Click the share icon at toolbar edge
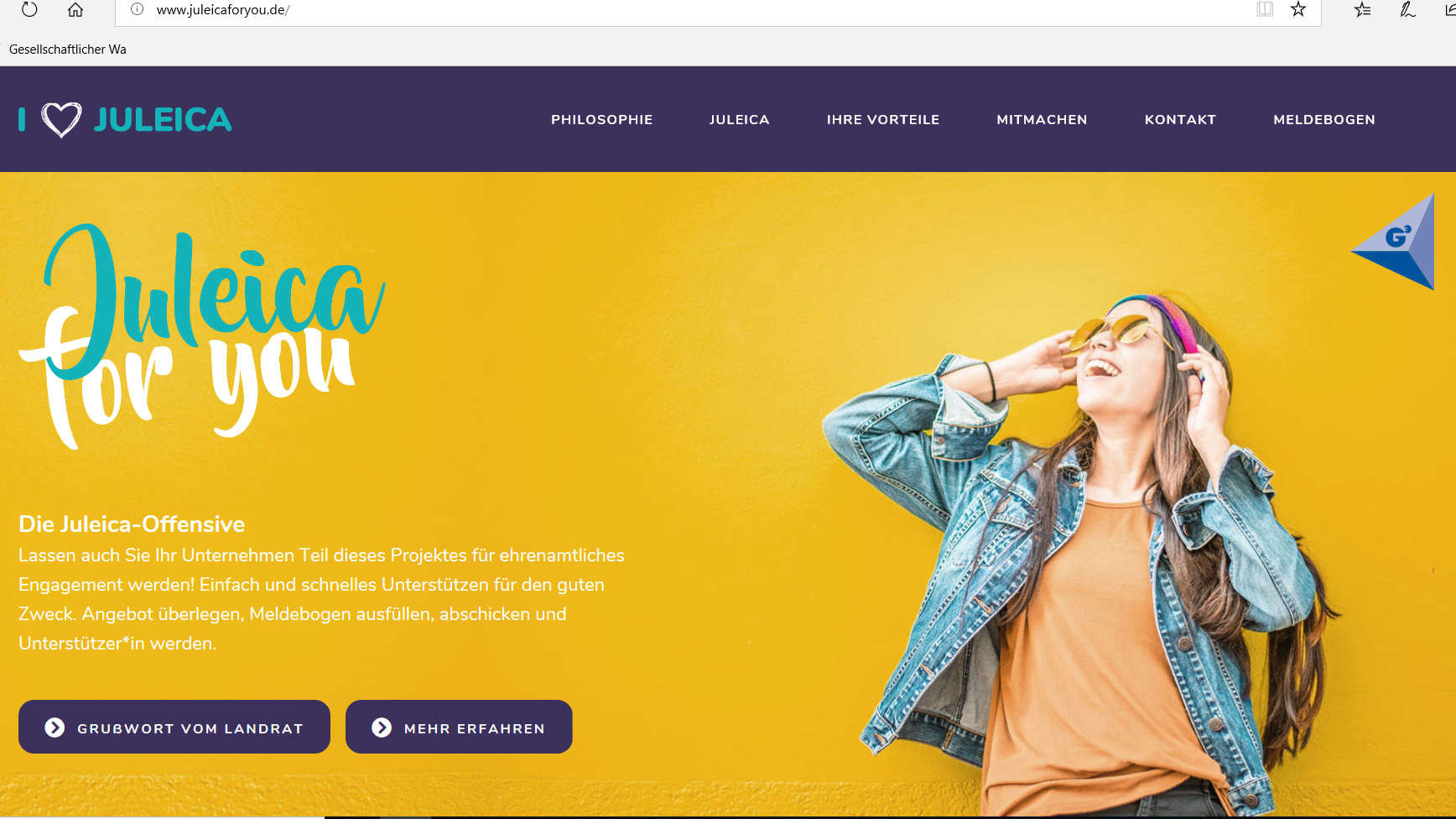This screenshot has width=1456, height=819. coord(1450,9)
